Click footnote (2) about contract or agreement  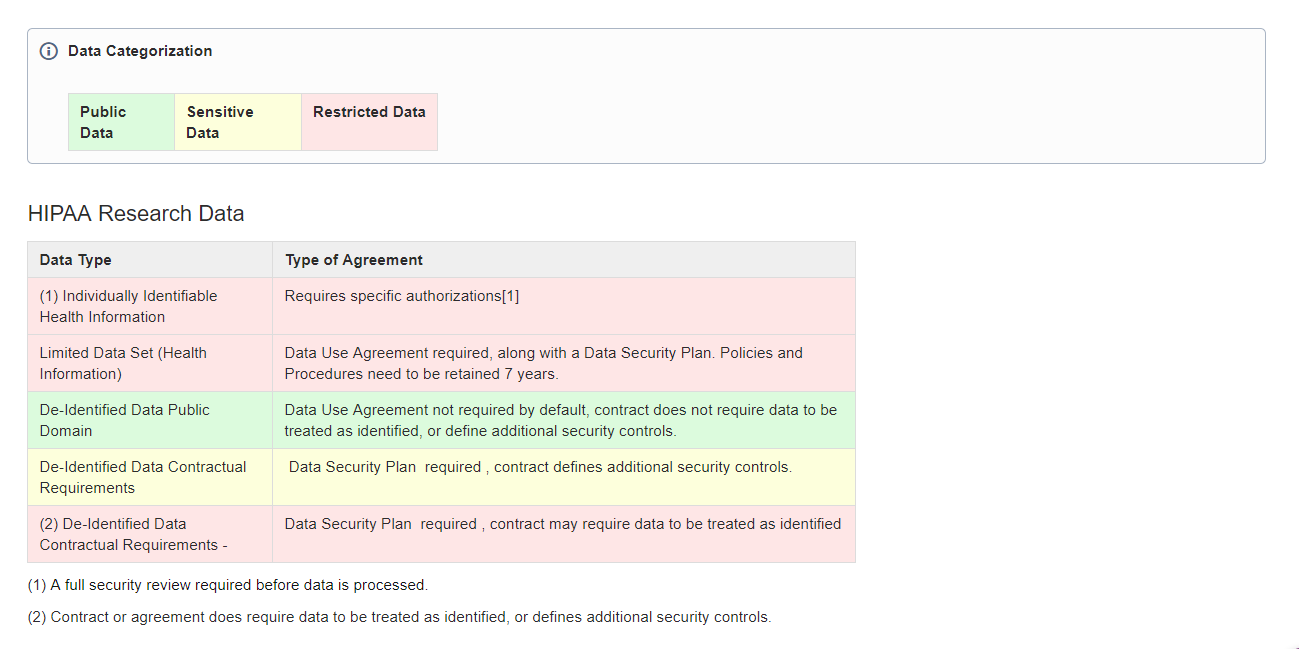[400, 617]
